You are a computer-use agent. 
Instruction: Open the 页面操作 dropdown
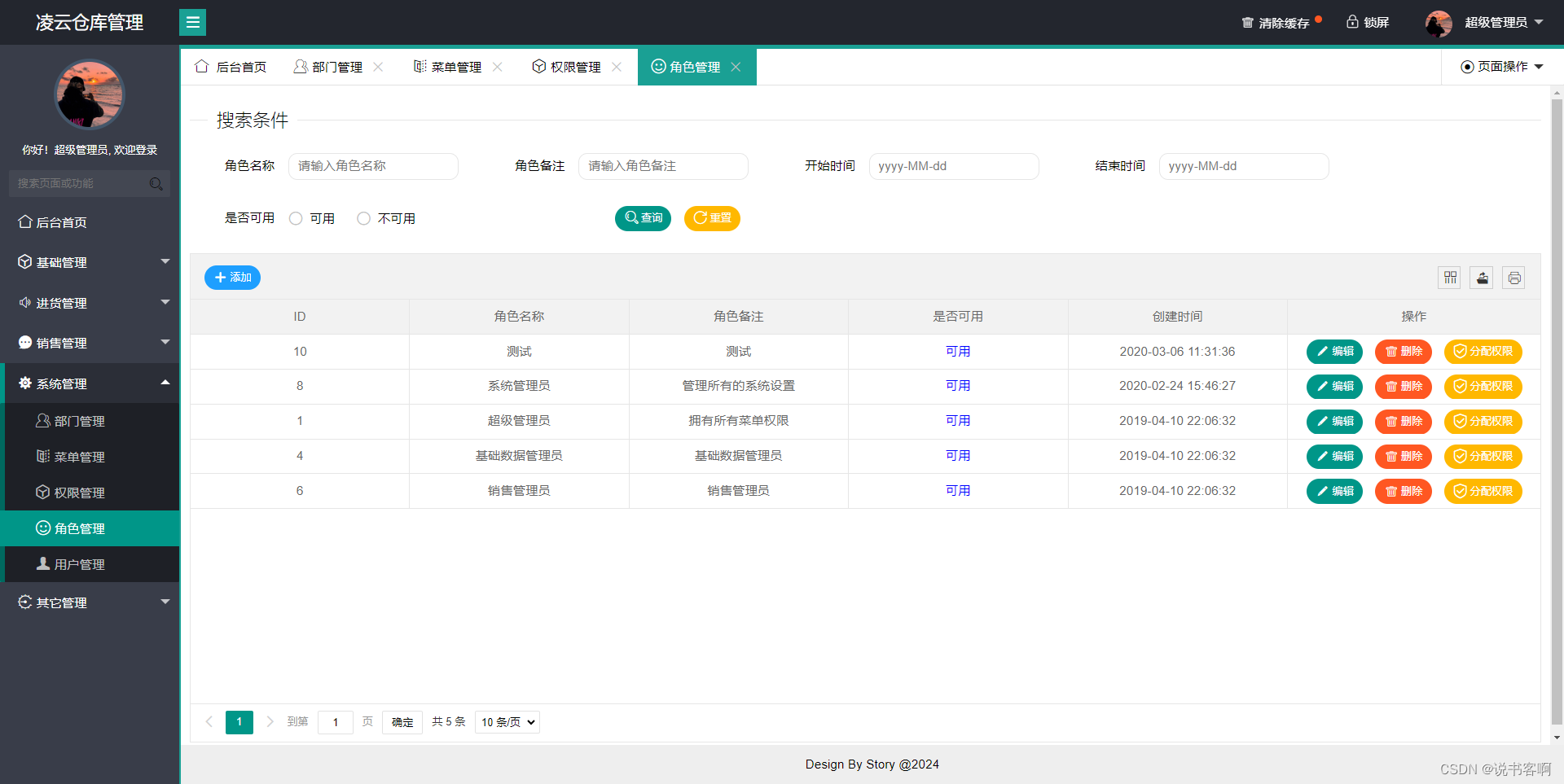(x=1501, y=67)
